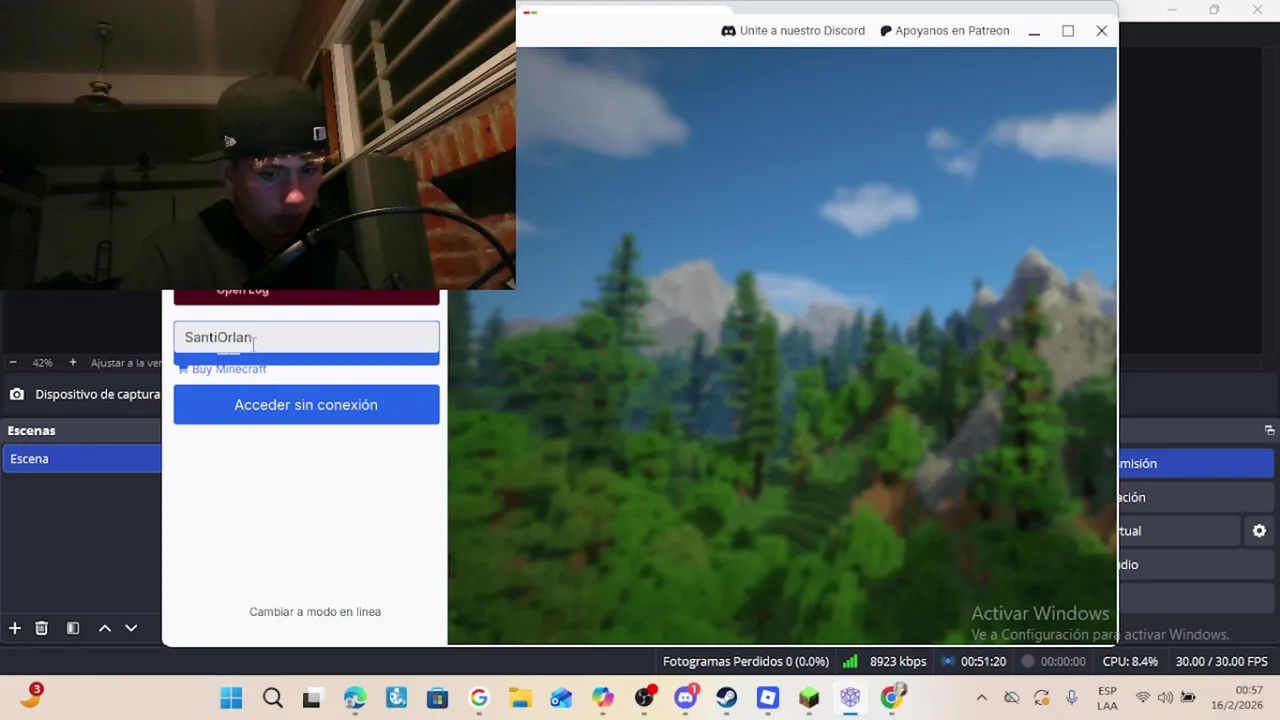Switch the ESP LAA keyboard language
The image size is (1280, 720).
click(1107, 698)
